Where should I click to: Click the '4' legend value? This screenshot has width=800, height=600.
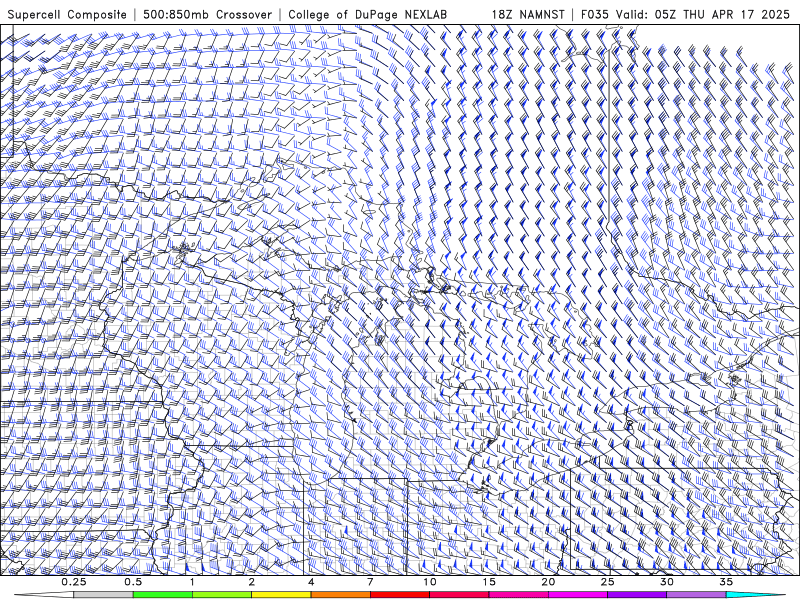(311, 582)
